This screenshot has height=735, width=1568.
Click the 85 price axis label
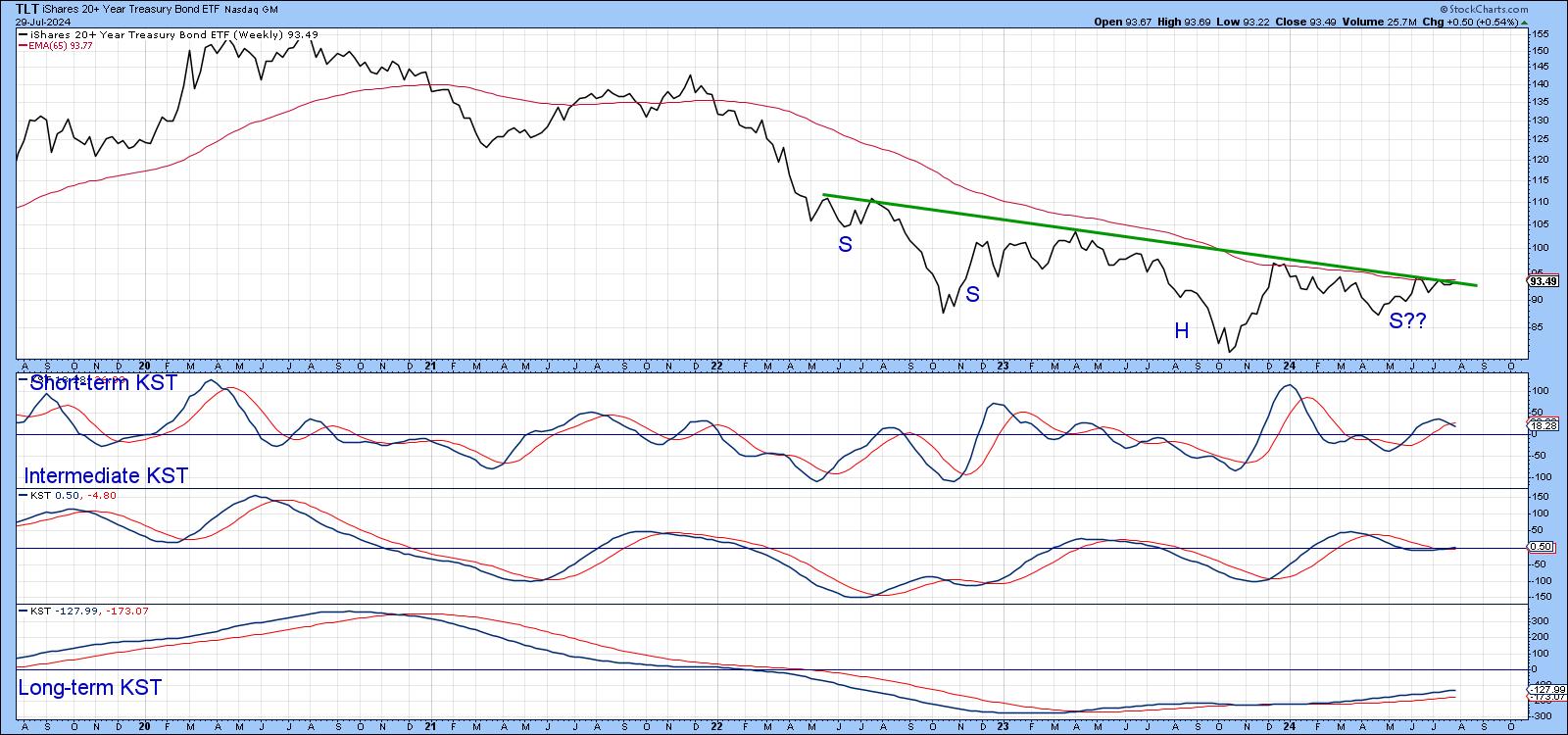(1538, 327)
